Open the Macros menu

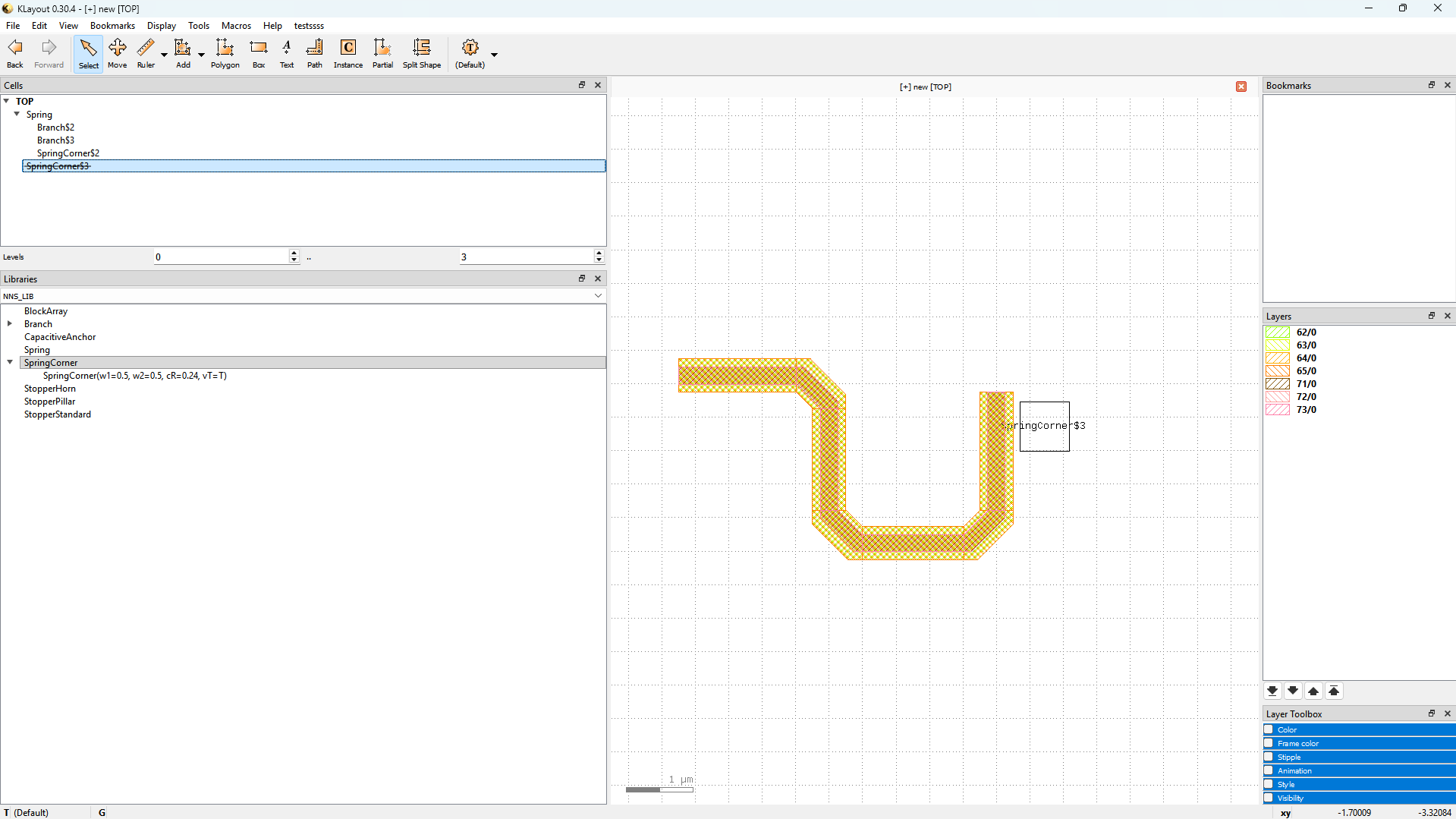[x=236, y=26]
